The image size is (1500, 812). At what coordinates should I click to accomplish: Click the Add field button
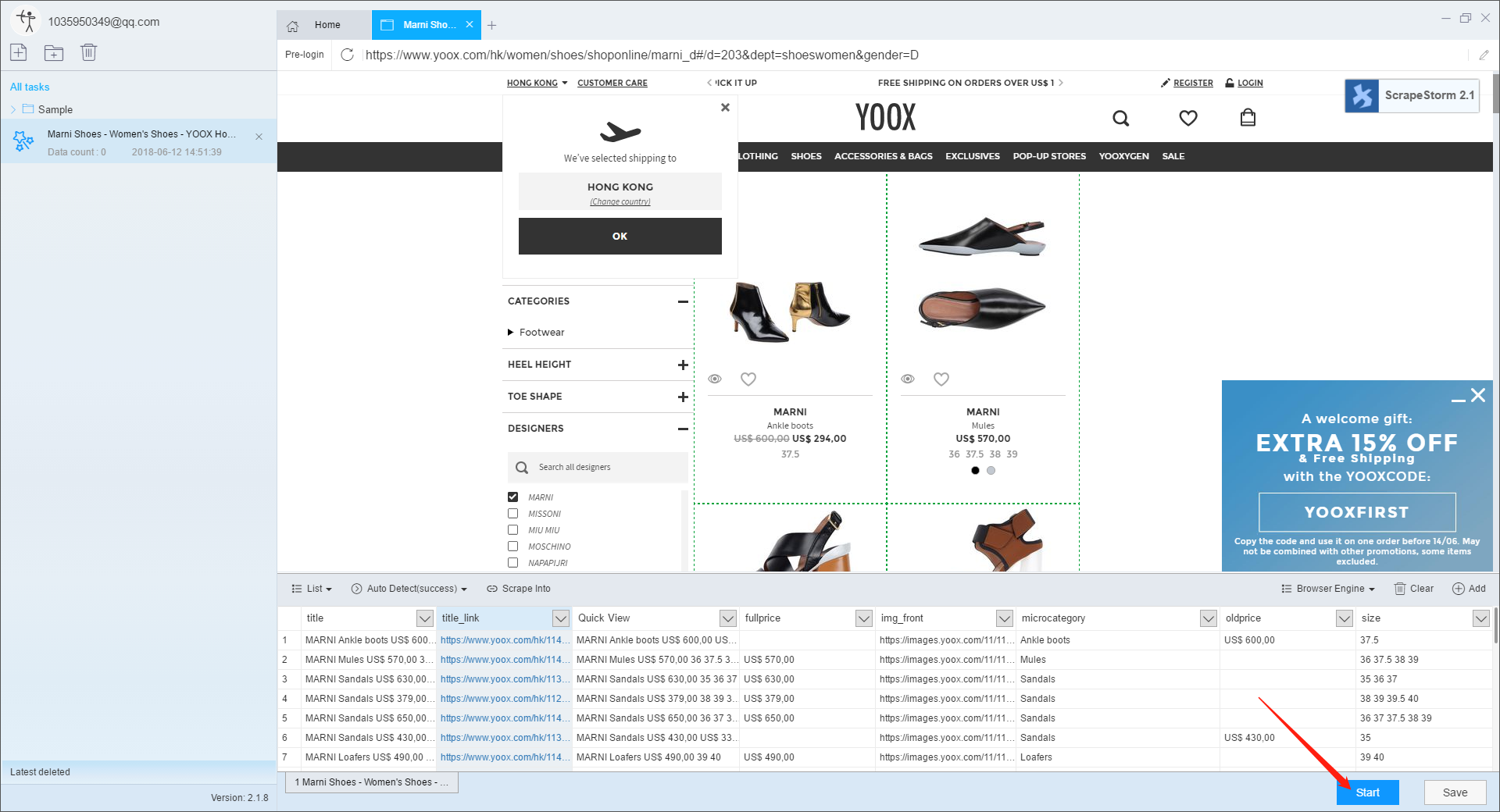[x=1469, y=589]
